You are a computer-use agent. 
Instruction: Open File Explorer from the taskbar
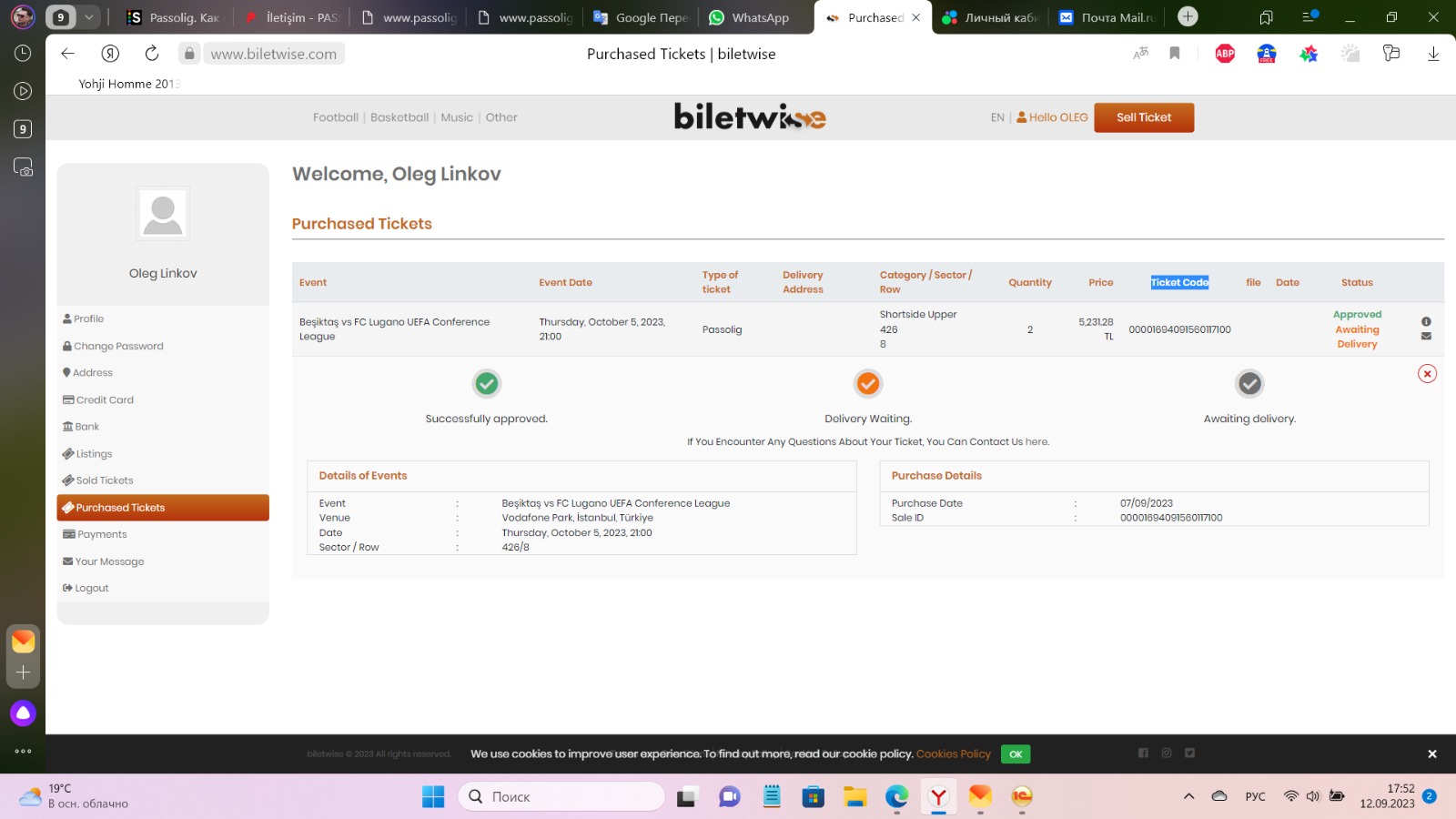854,797
